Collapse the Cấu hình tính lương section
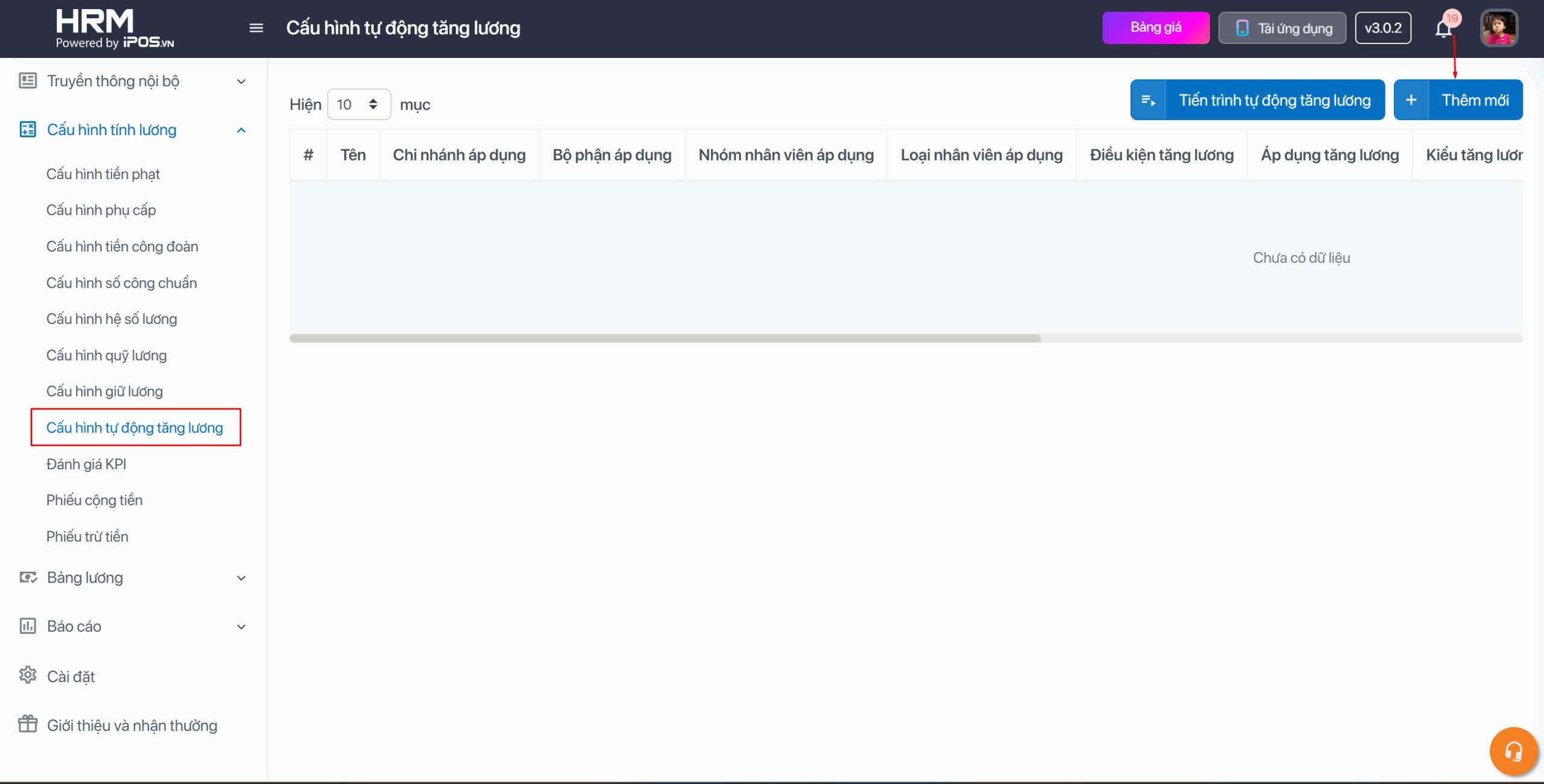The image size is (1544, 784). pyautogui.click(x=241, y=130)
